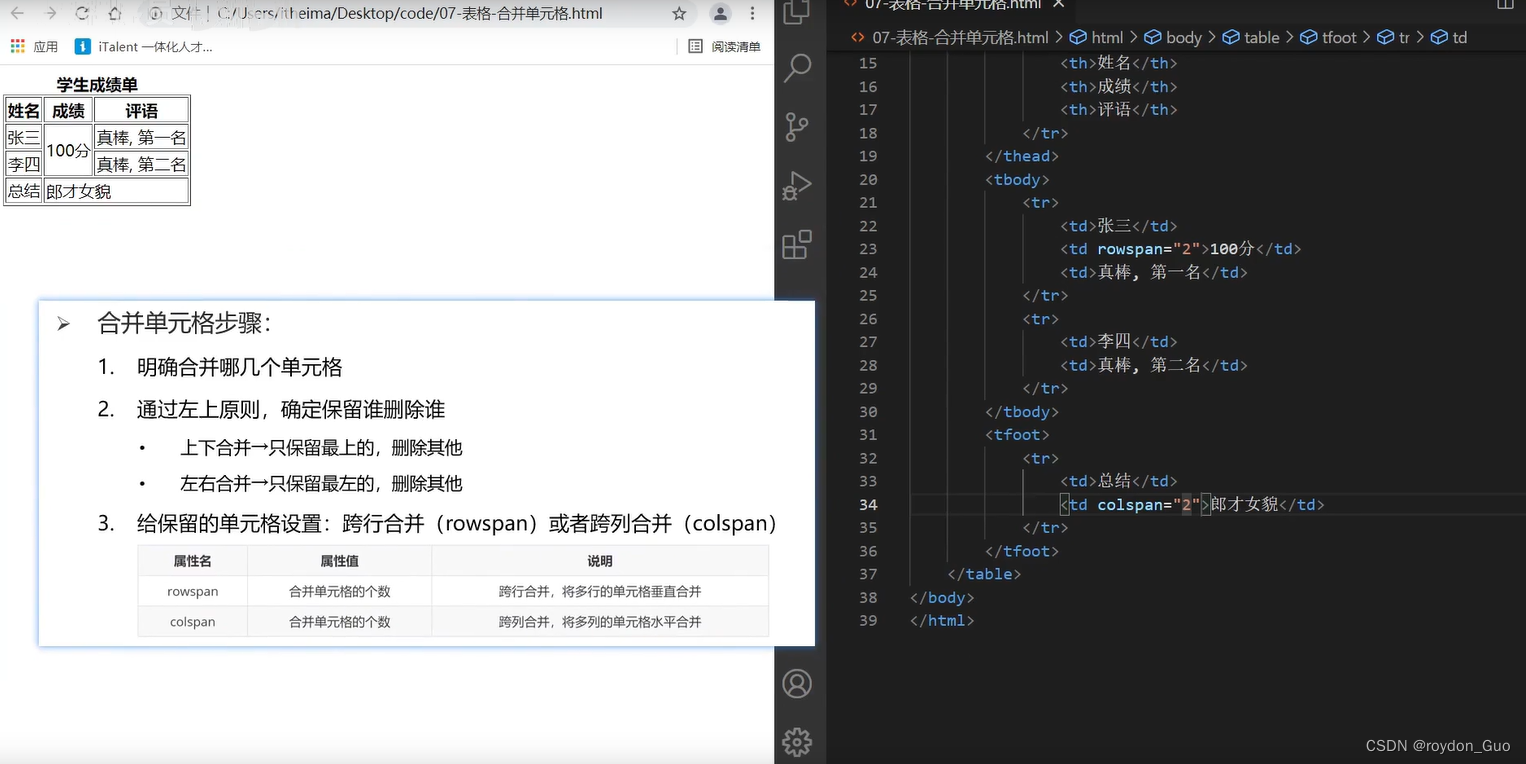1526x764 pixels.
Task: Reload the page with the refresh icon
Action: (x=82, y=14)
